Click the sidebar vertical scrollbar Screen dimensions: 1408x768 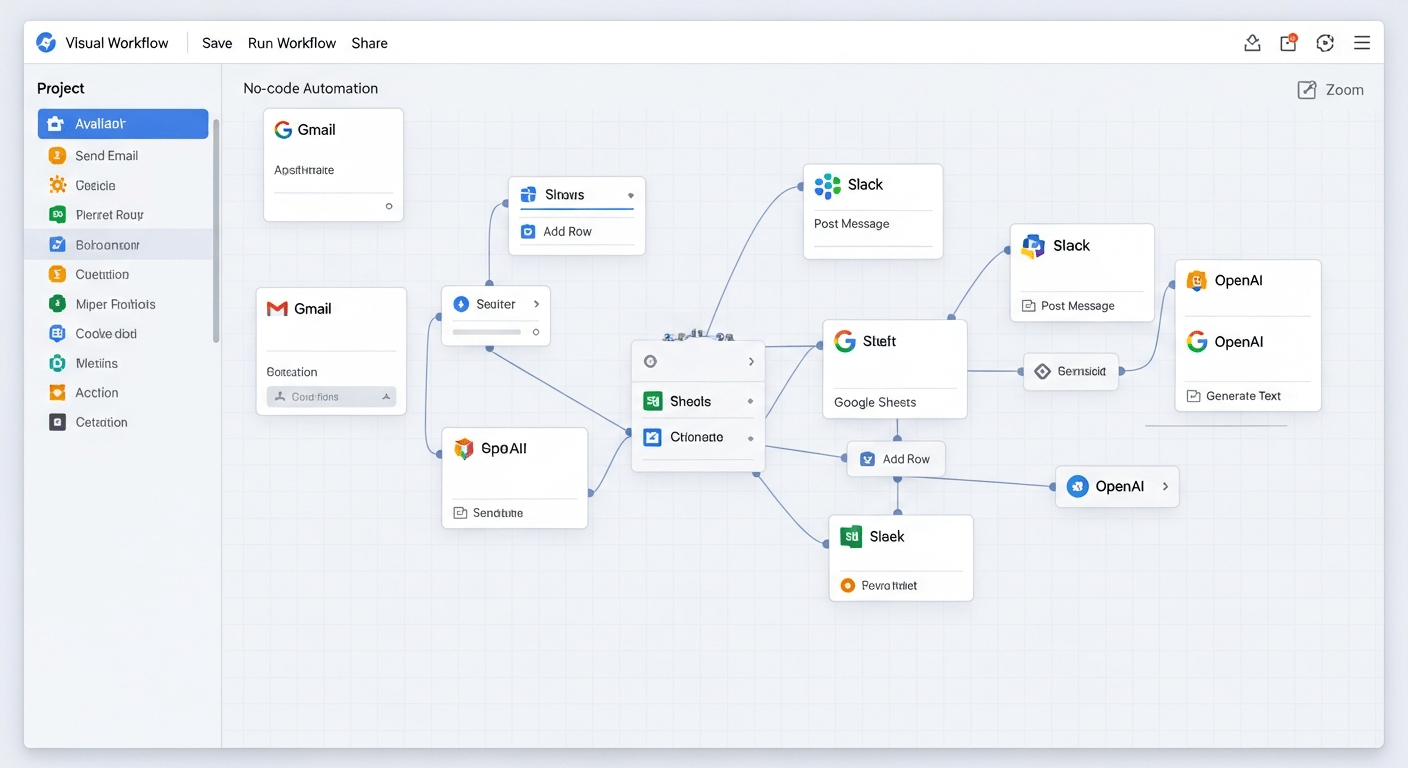point(216,230)
